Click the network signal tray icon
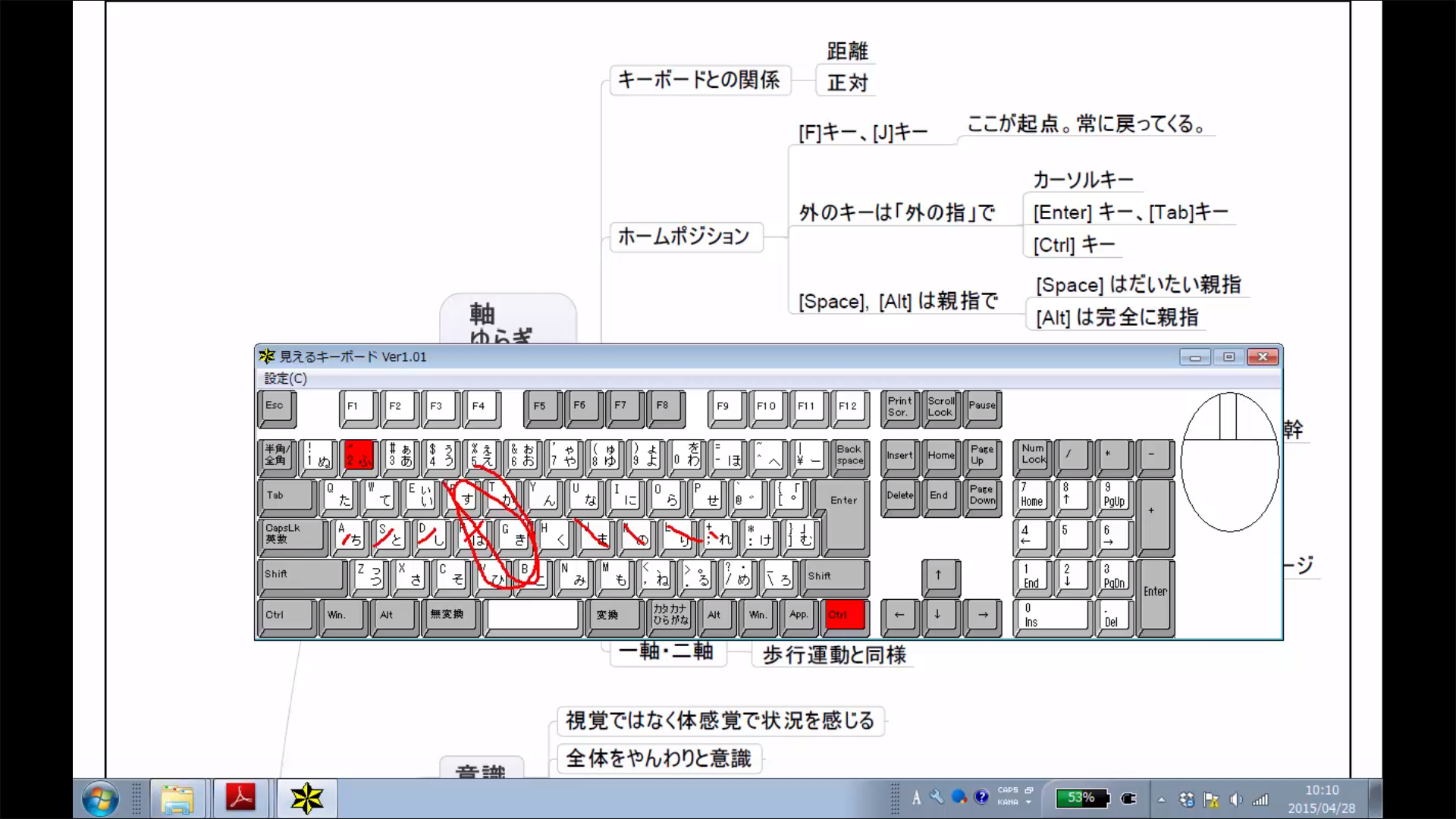1456x819 pixels. 1260,799
